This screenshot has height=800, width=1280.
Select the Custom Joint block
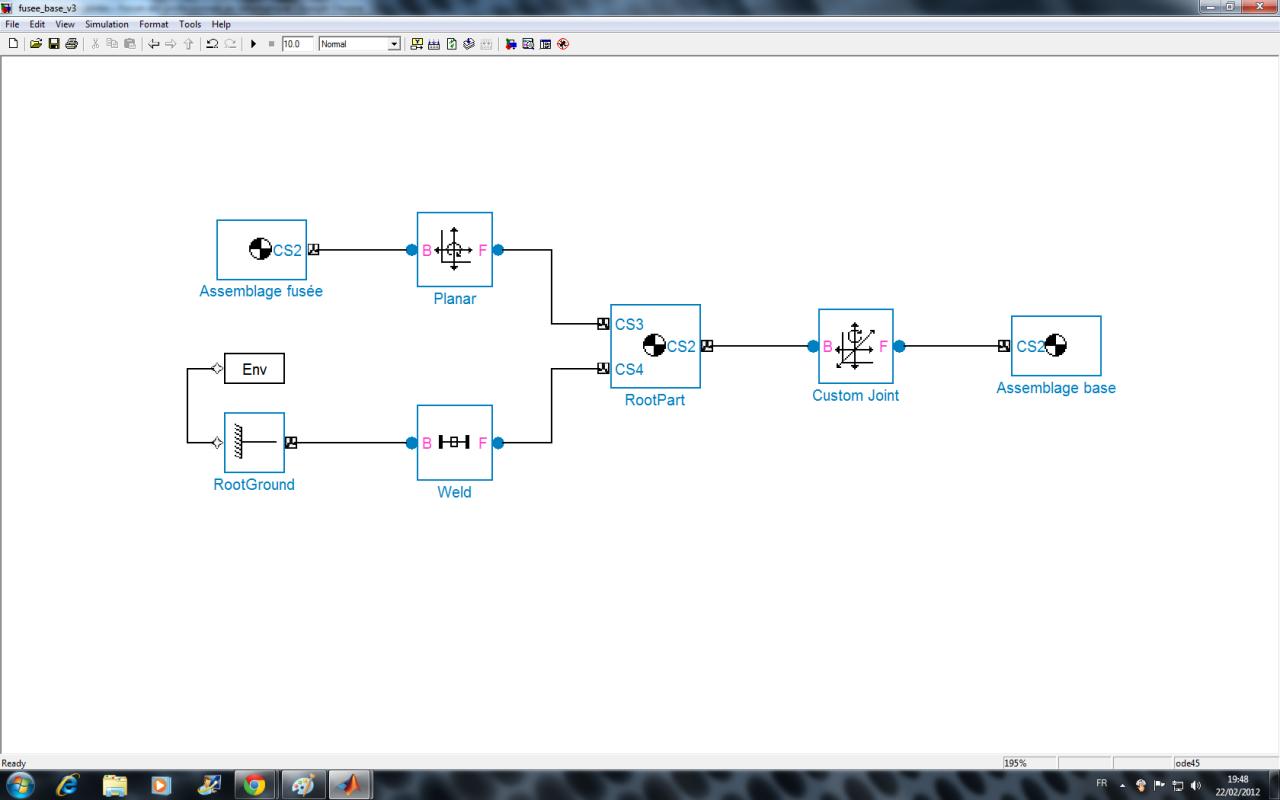coord(856,346)
